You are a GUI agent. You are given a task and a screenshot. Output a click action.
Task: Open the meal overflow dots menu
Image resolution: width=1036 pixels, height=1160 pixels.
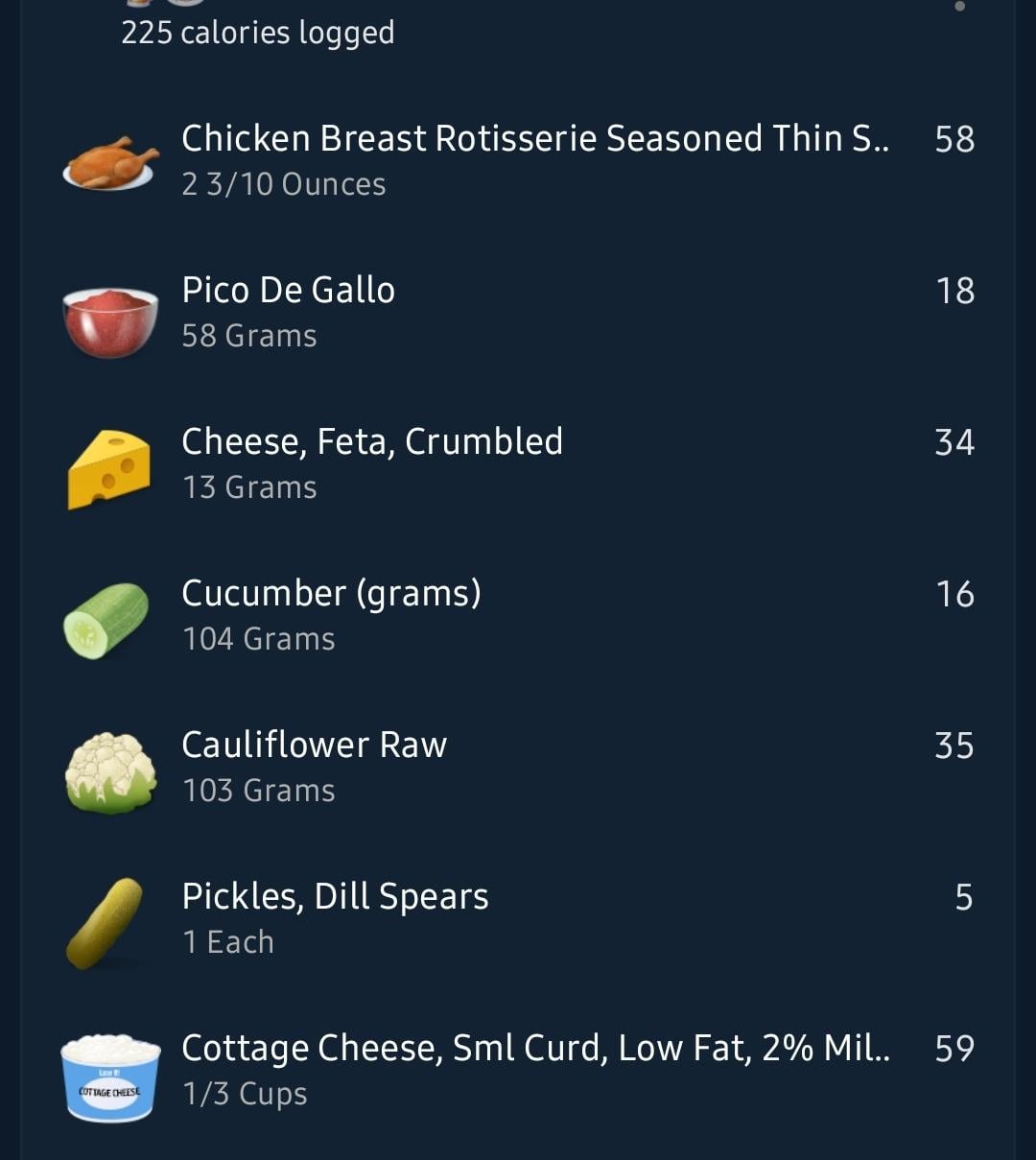point(959,8)
